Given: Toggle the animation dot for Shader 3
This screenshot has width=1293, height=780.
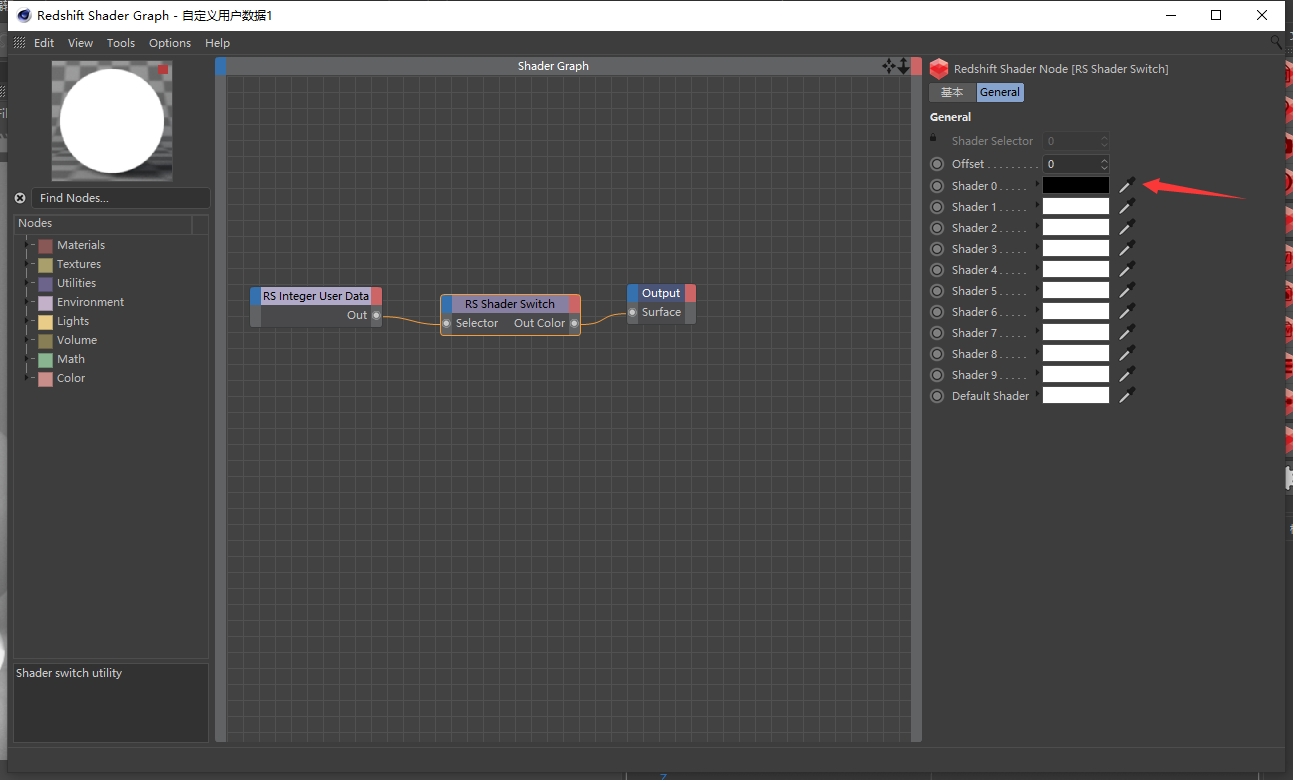Looking at the screenshot, I should (x=937, y=249).
